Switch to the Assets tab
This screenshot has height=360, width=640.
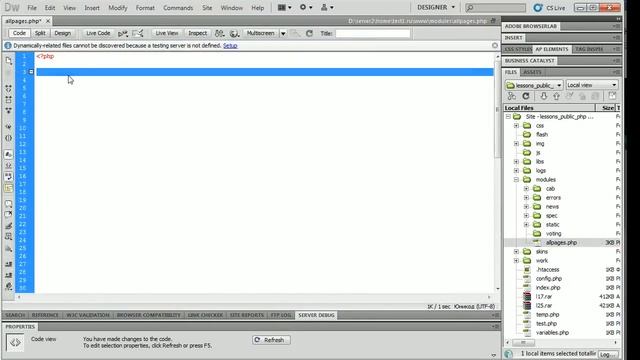(532, 72)
